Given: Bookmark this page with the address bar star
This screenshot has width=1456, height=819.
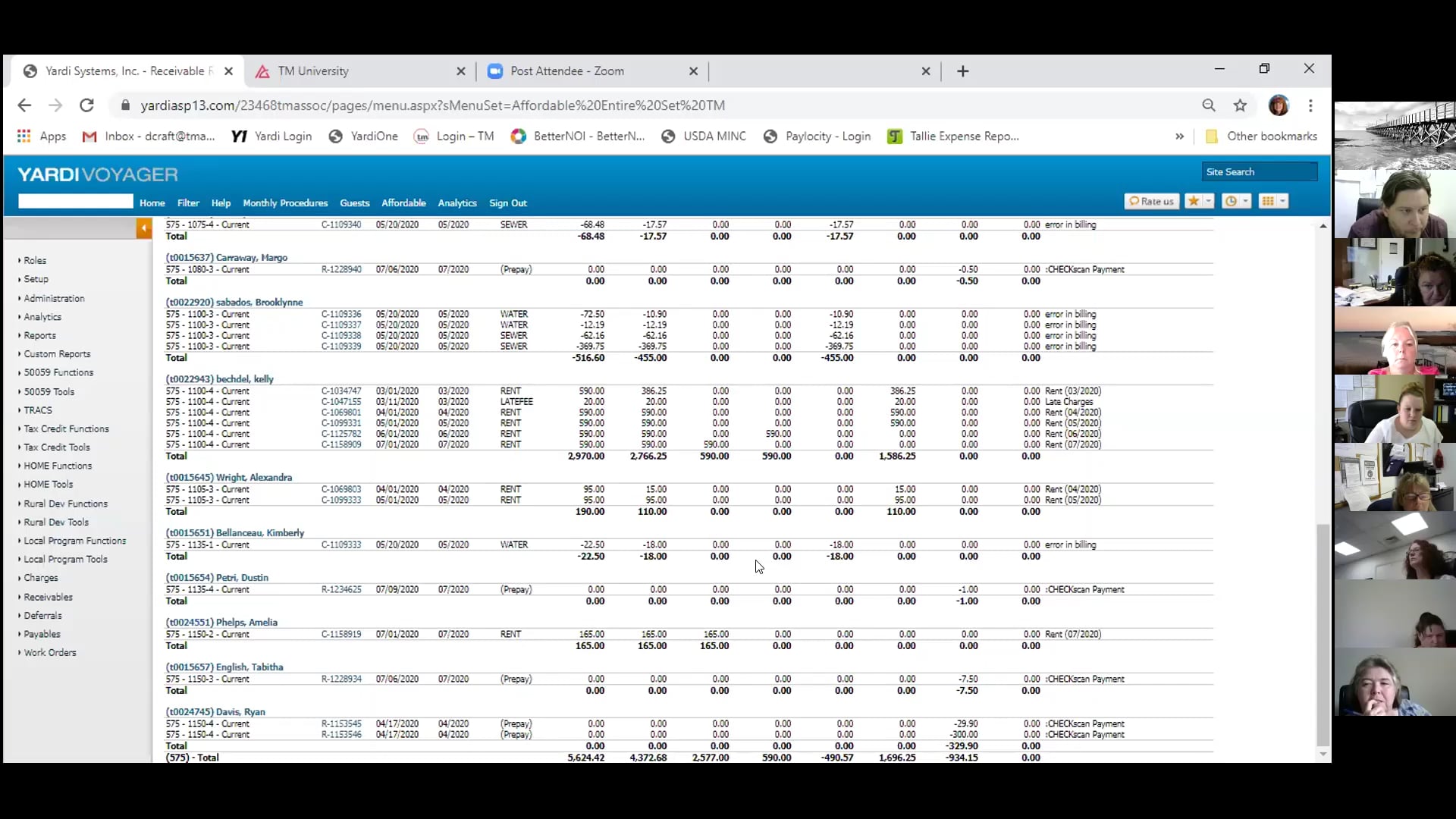Looking at the screenshot, I should point(1241,105).
